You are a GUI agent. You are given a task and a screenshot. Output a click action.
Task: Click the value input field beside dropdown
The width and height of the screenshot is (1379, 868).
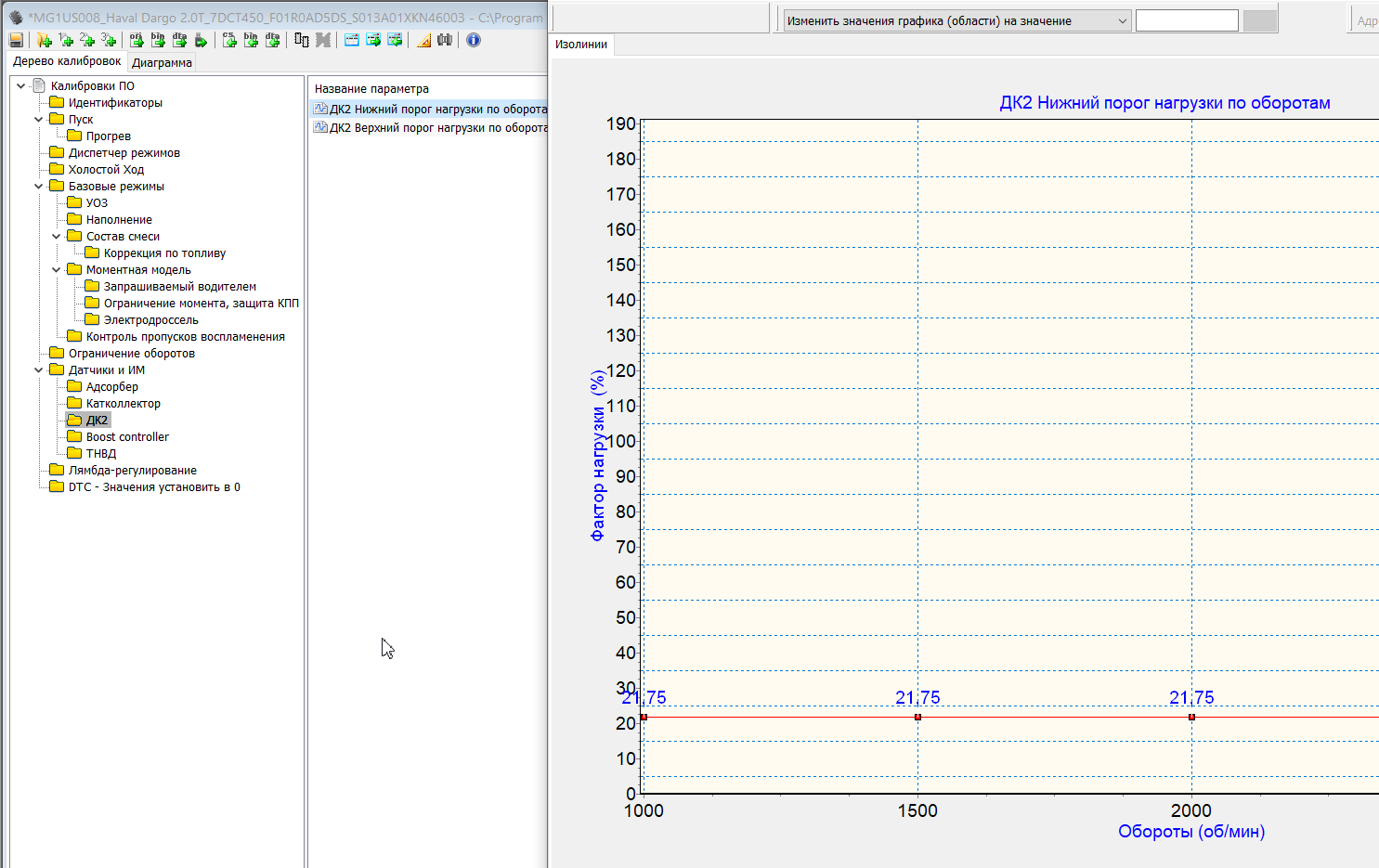(1186, 21)
